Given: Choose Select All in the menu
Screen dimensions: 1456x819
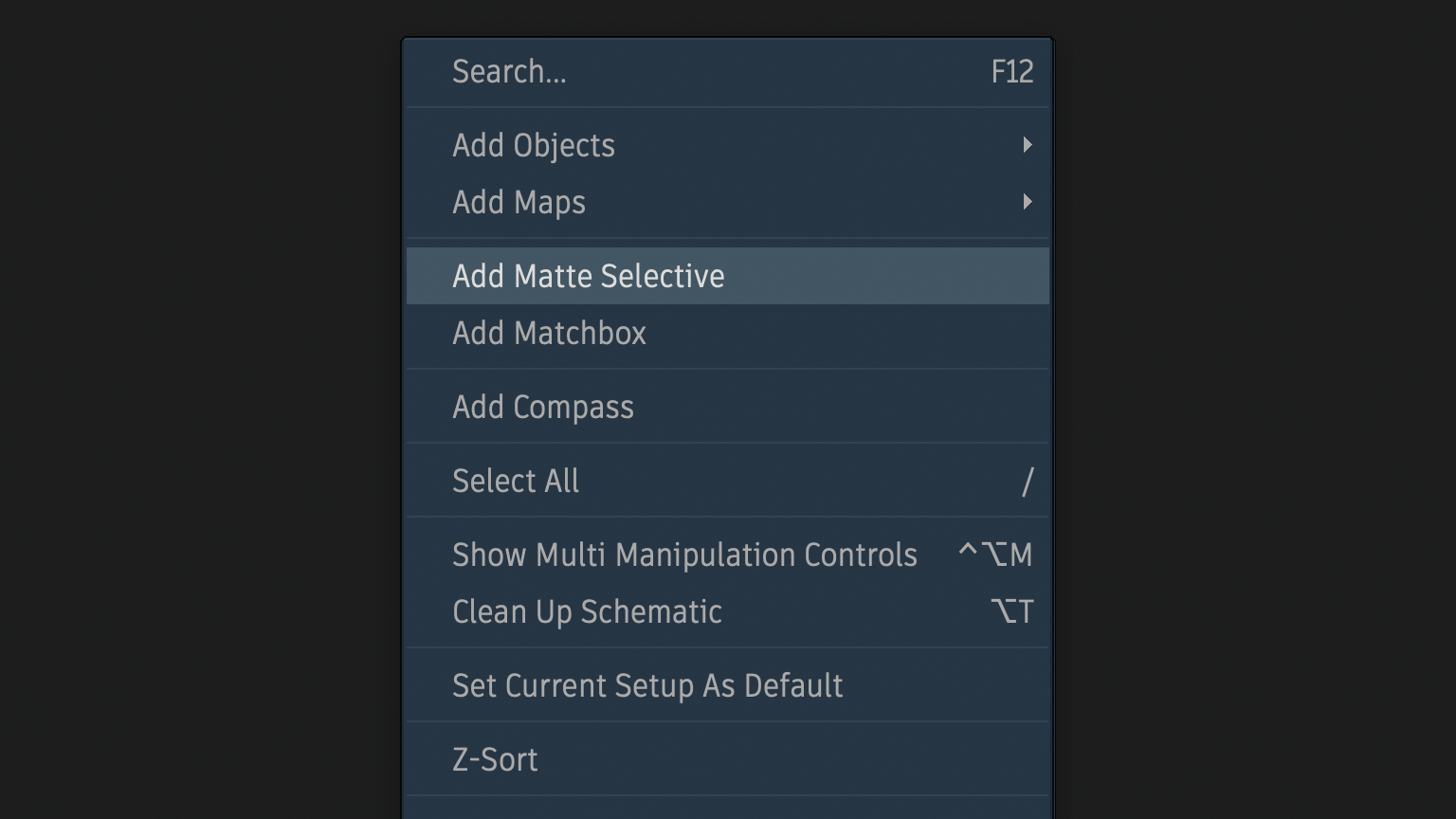Looking at the screenshot, I should pos(515,482).
